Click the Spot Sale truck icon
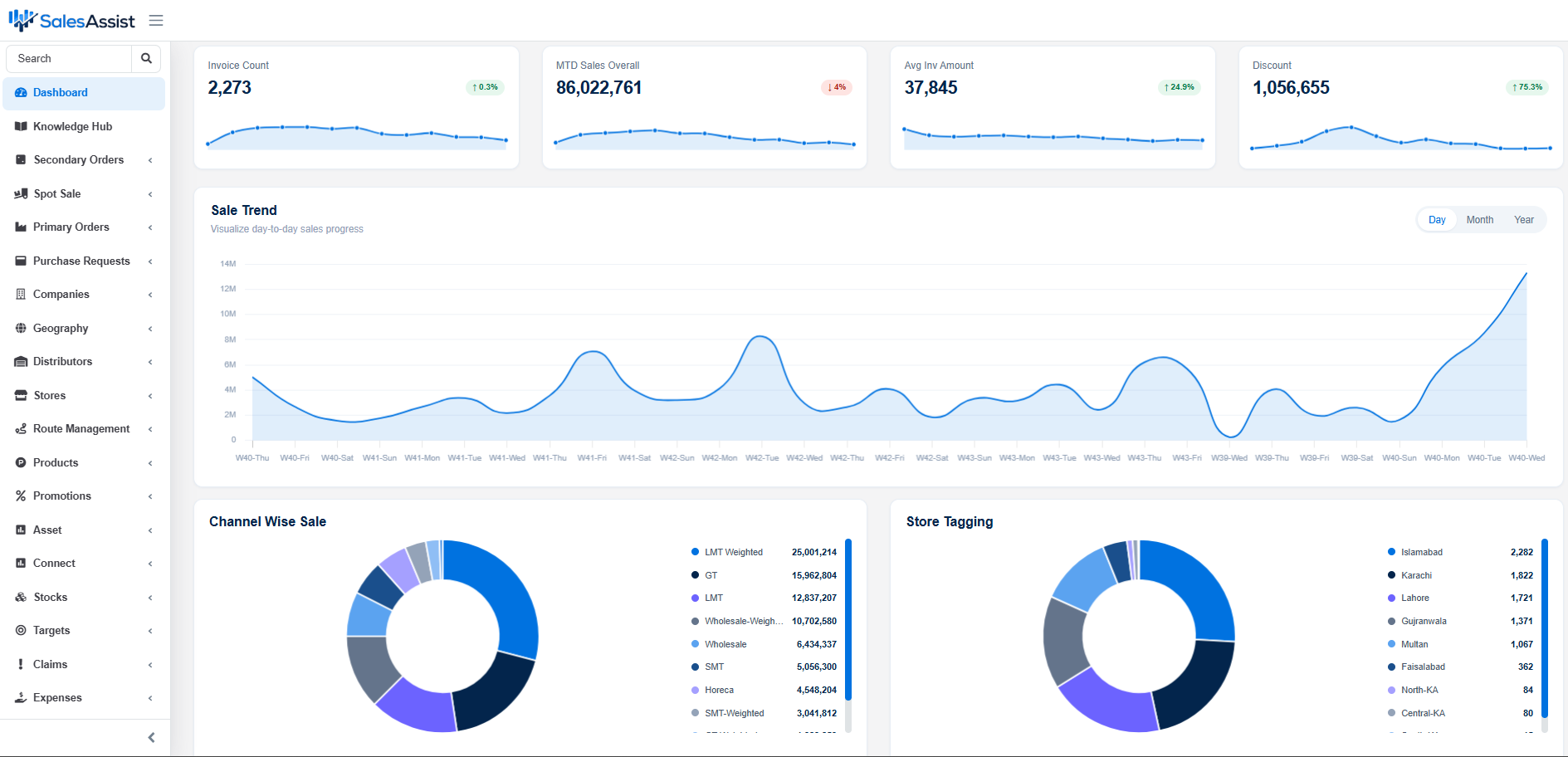The height and width of the screenshot is (757, 1568). pyautogui.click(x=21, y=193)
